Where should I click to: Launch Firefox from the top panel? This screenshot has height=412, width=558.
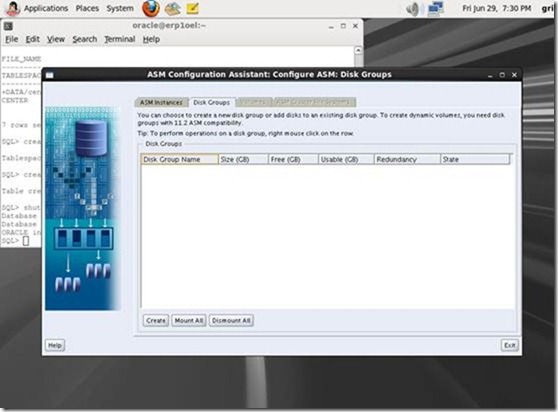pos(151,9)
